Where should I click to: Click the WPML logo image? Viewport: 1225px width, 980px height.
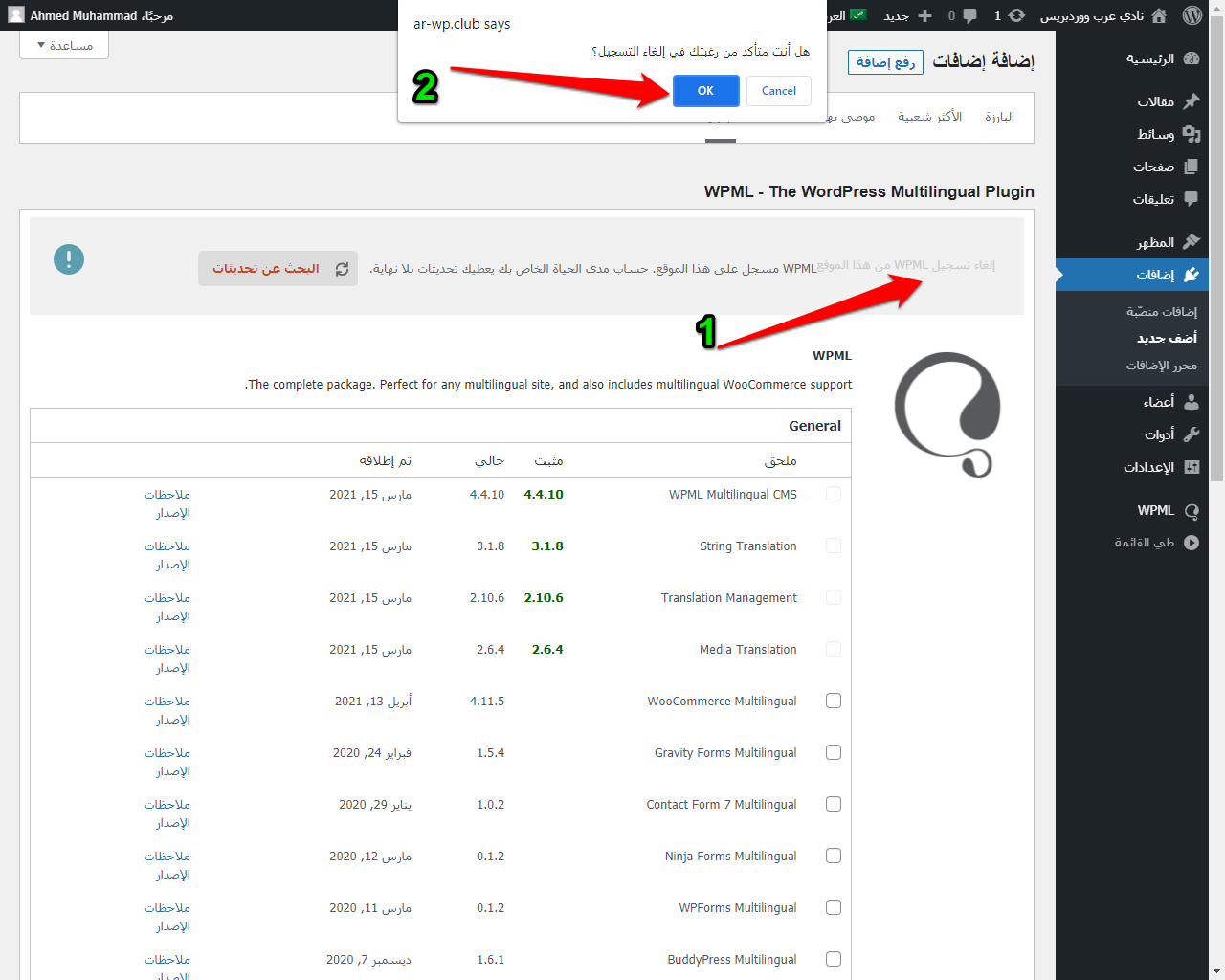click(x=947, y=414)
